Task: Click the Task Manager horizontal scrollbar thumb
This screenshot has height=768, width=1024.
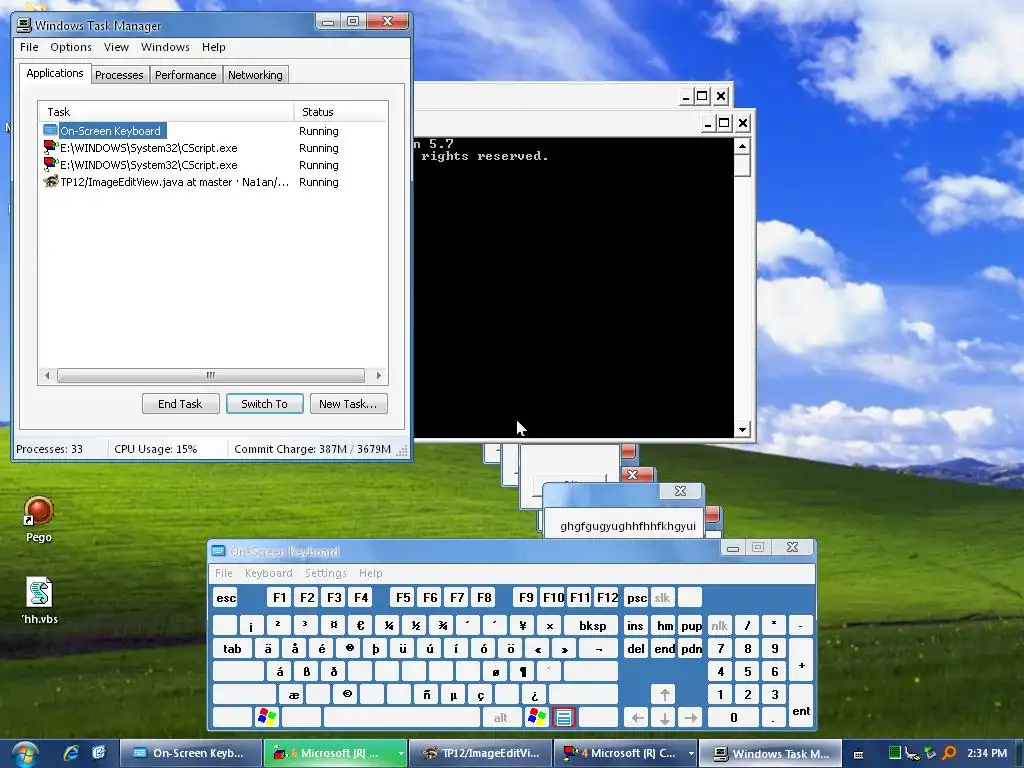Action: [x=210, y=376]
